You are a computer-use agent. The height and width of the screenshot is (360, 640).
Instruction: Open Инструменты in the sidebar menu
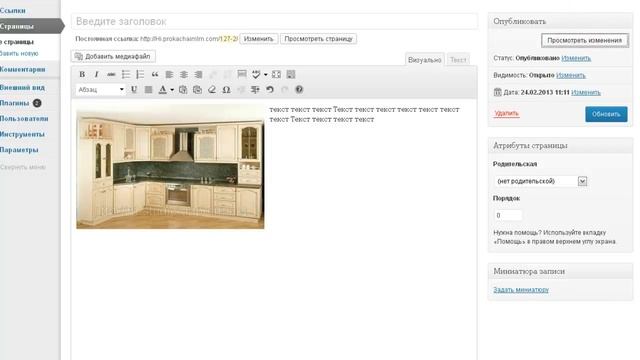click(22, 134)
